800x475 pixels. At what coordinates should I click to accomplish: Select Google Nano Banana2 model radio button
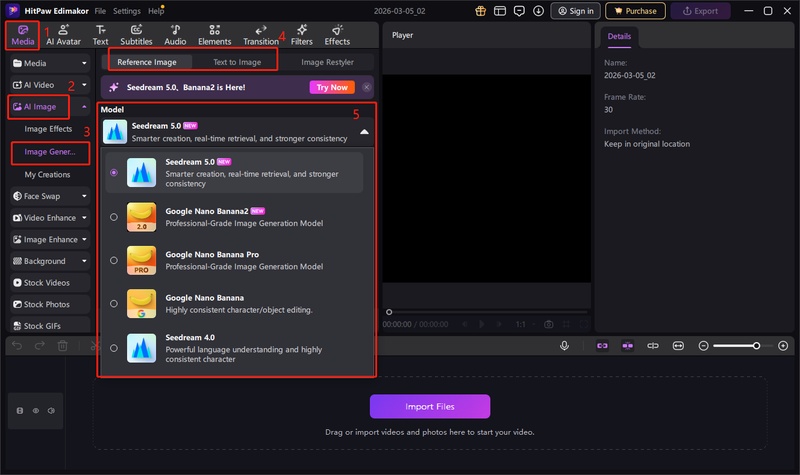[114, 217]
